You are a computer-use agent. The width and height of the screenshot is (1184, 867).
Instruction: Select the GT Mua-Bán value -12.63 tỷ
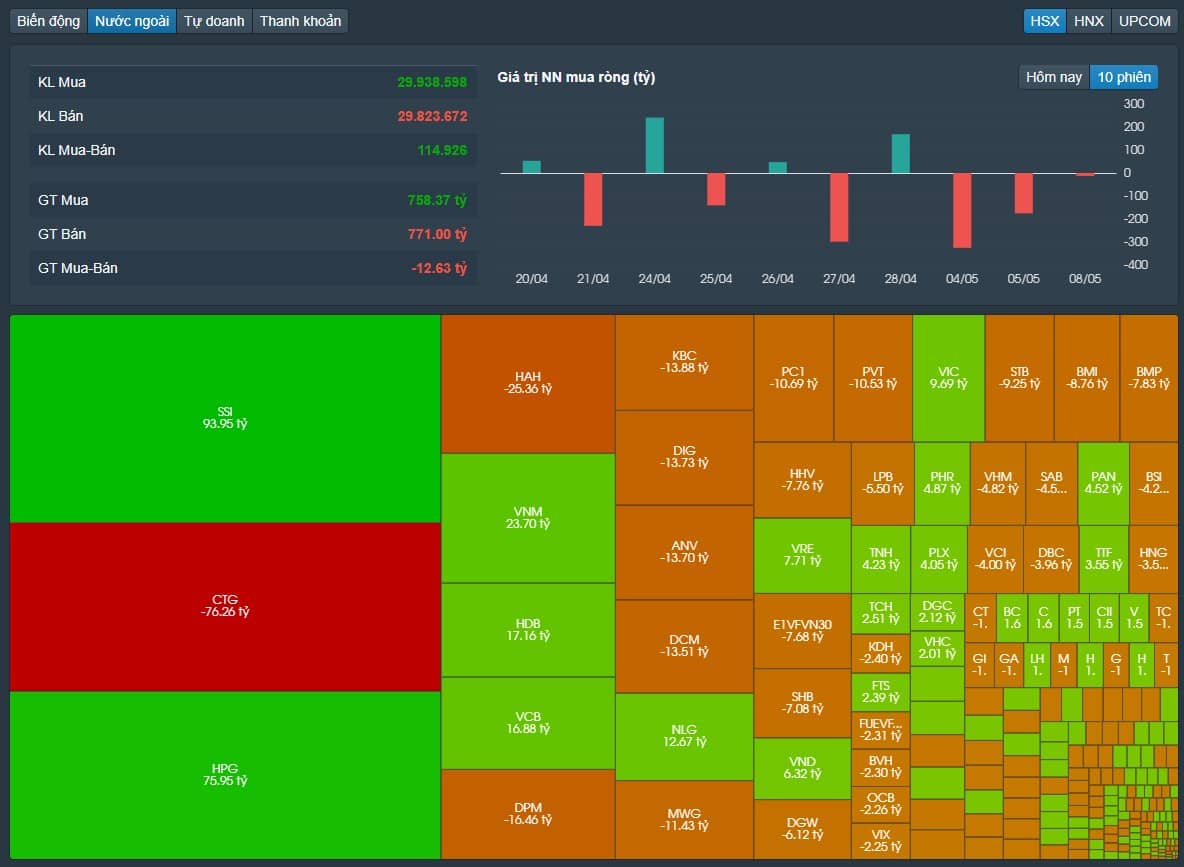coord(439,268)
